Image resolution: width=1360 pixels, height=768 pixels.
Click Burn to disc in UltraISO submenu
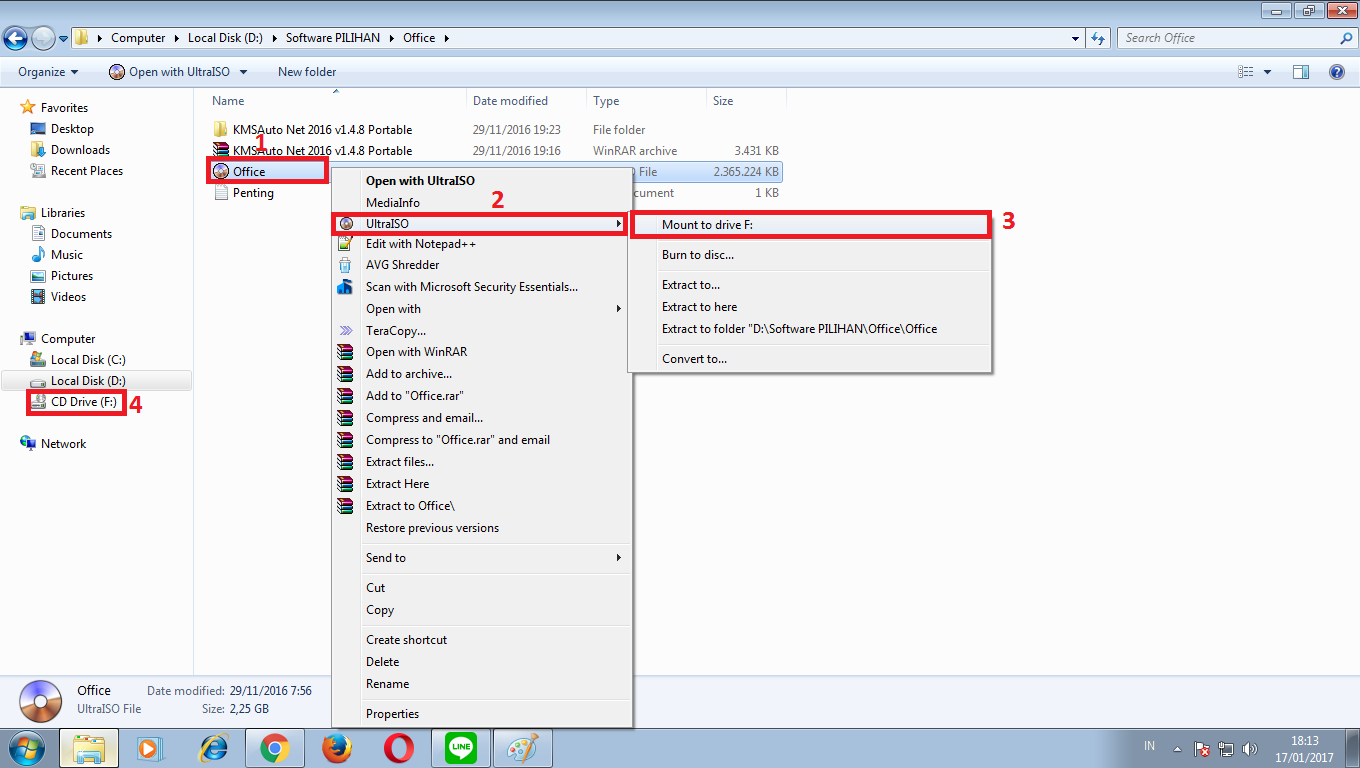tap(810, 255)
